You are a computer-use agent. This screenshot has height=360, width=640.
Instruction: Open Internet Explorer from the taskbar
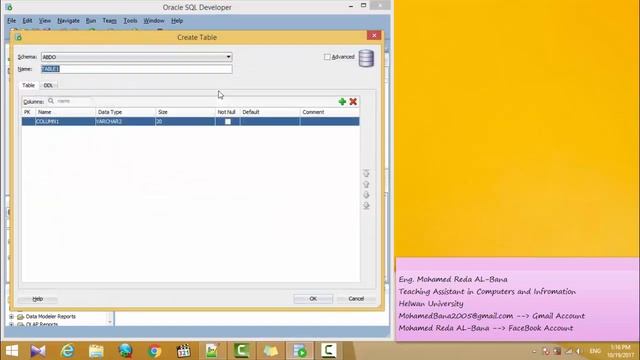[67, 351]
